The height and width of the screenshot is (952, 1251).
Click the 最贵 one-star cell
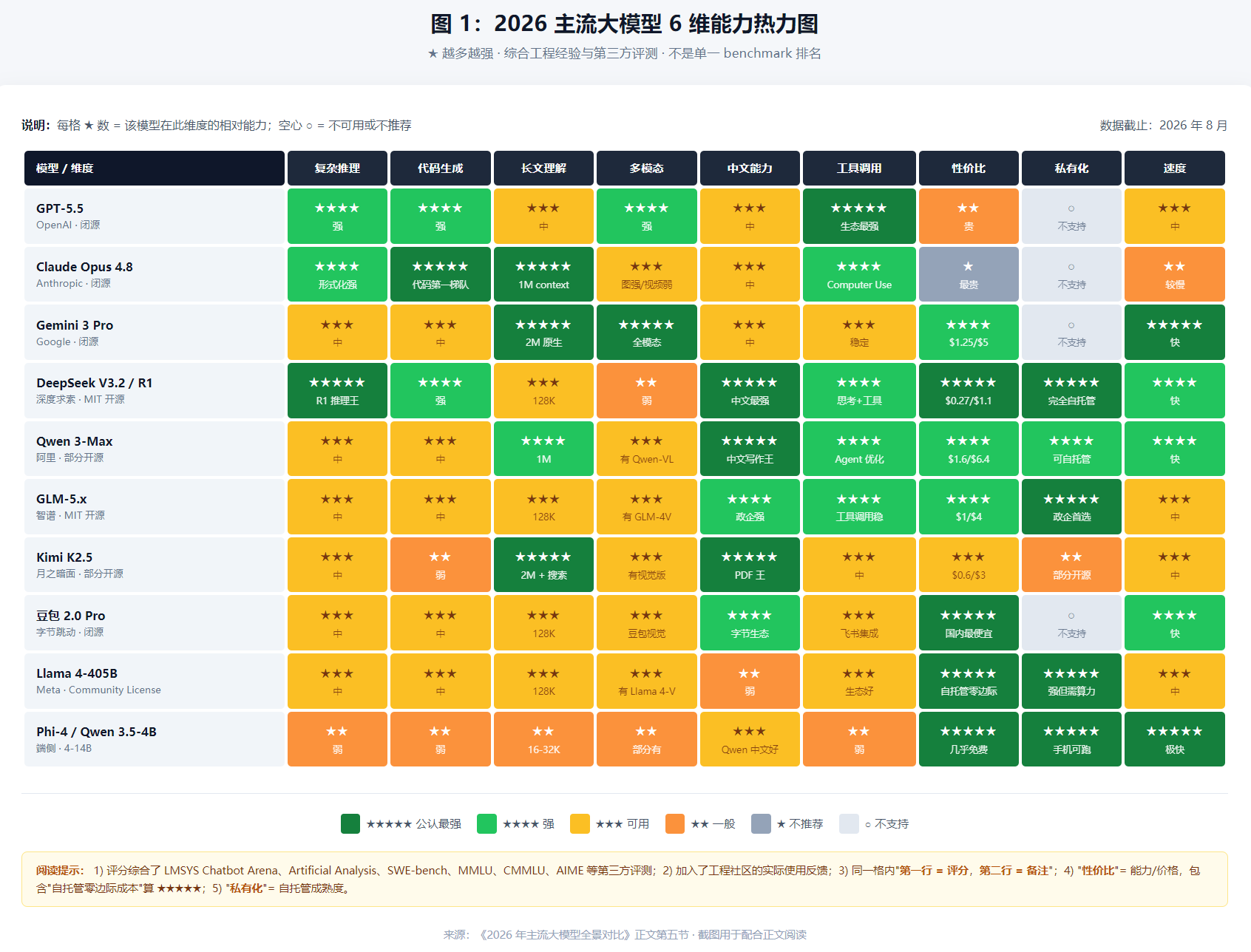point(969,274)
